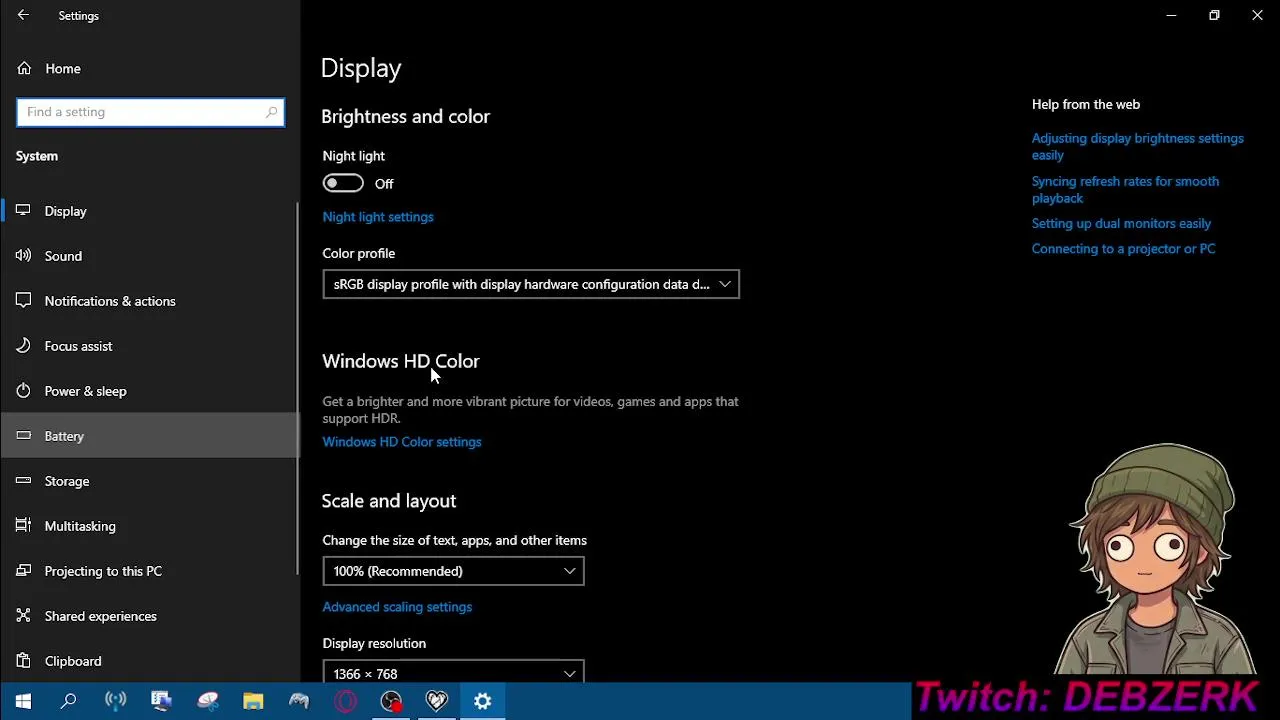
Task: Expand the 1366 × 768 resolution dropdown
Action: coord(453,672)
